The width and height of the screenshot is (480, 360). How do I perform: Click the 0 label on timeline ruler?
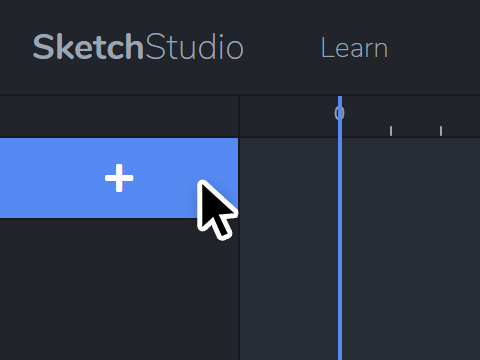(x=339, y=113)
